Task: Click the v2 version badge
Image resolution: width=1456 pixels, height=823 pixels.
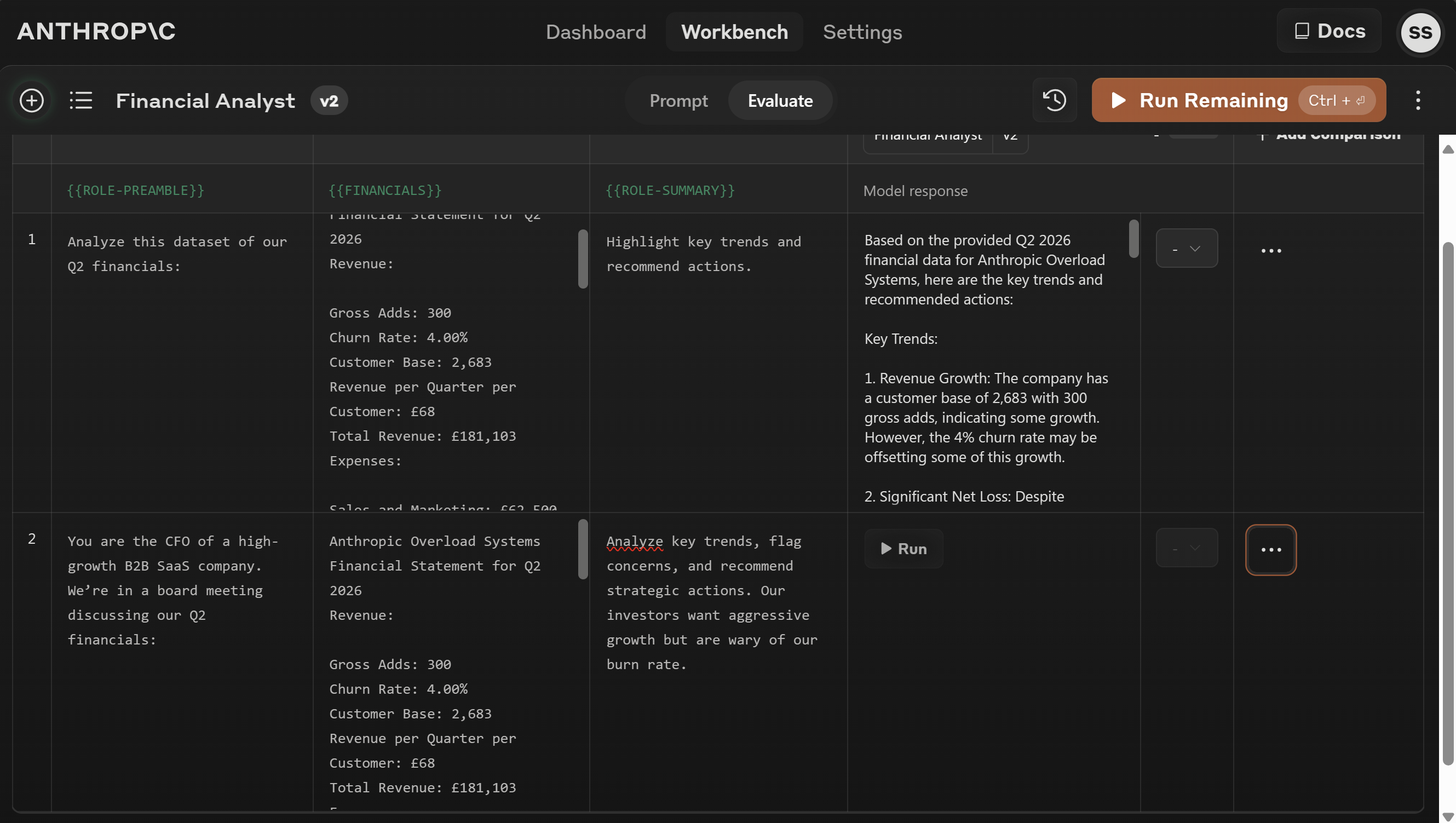Action: click(x=329, y=101)
